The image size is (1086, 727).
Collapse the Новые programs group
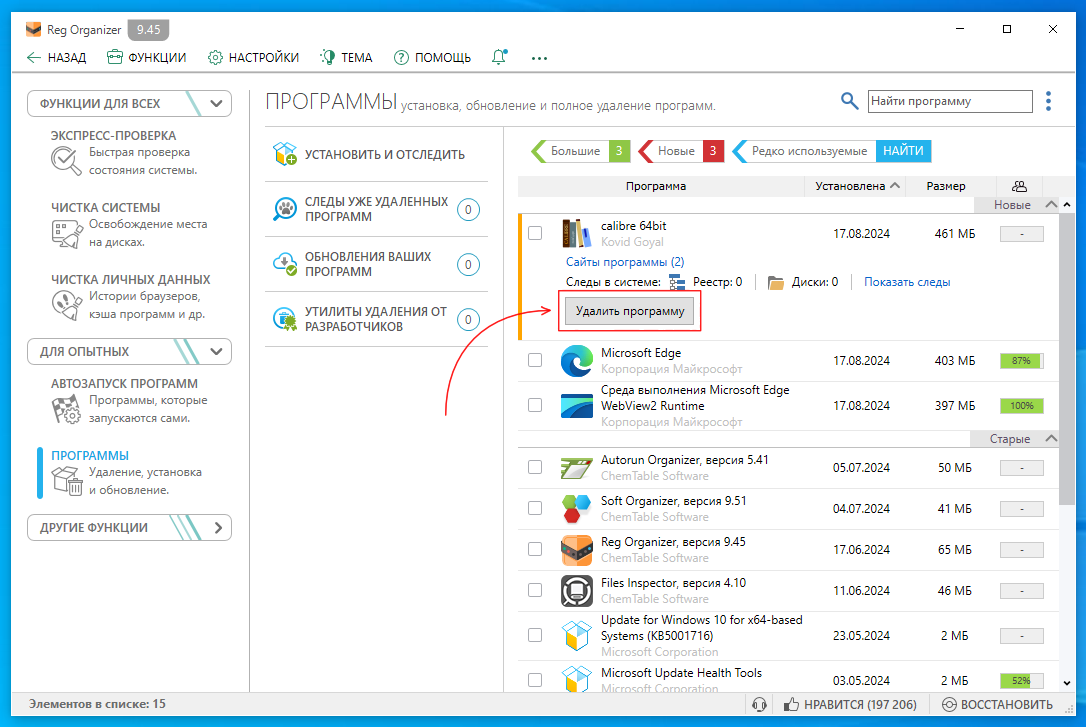(x=1050, y=205)
